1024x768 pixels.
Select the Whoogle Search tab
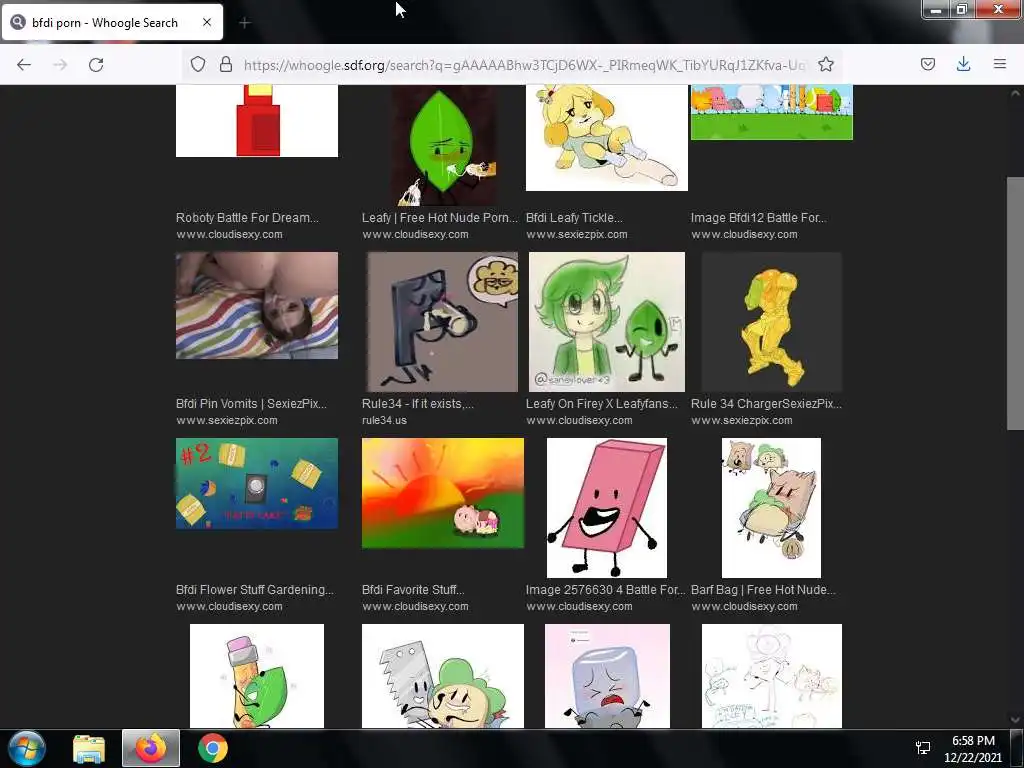point(112,22)
